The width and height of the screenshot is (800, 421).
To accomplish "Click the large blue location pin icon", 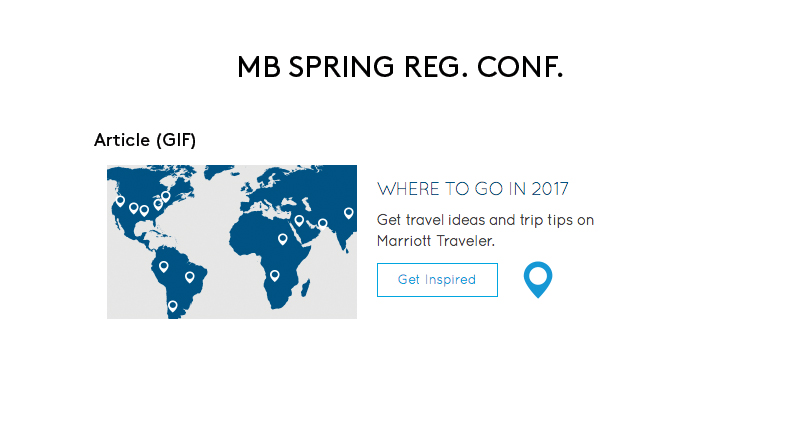I will click(538, 279).
